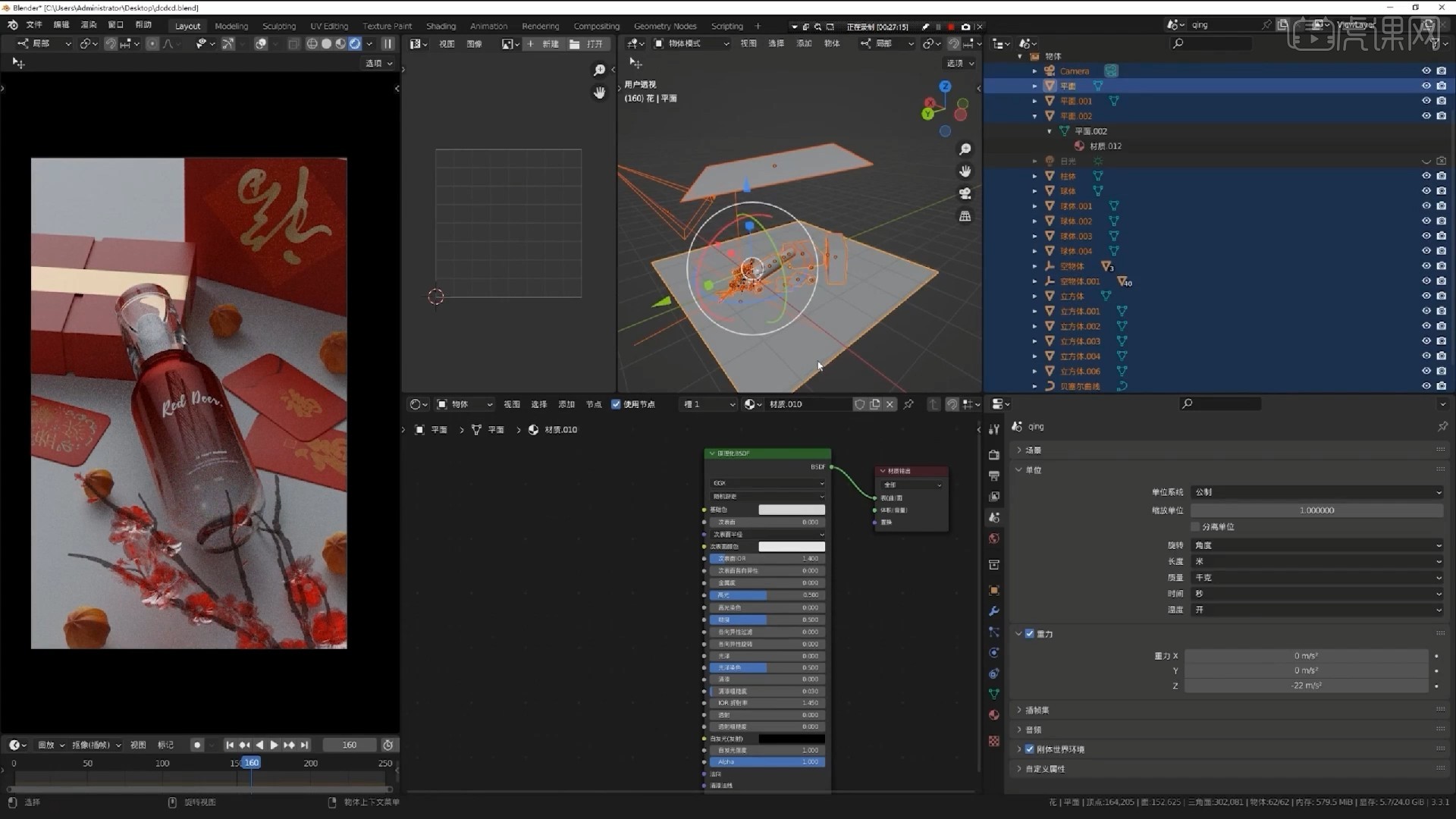This screenshot has height=819, width=1456.
Task: Open the 编辑 menu
Action: coord(61,25)
